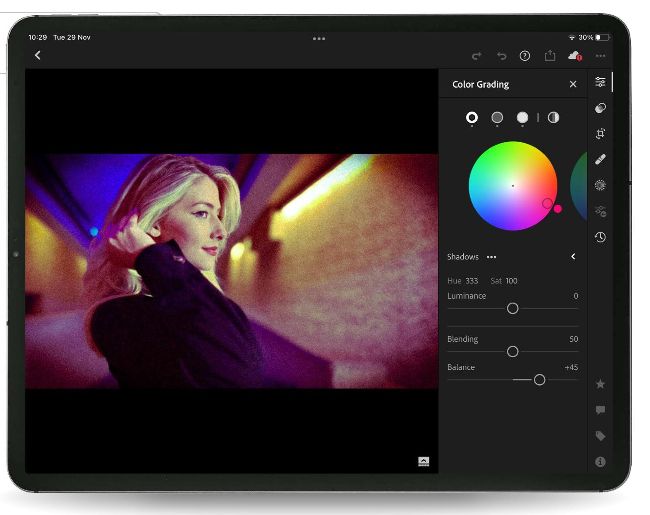Close the Color Grading panel
The image size is (650, 515).
(573, 84)
